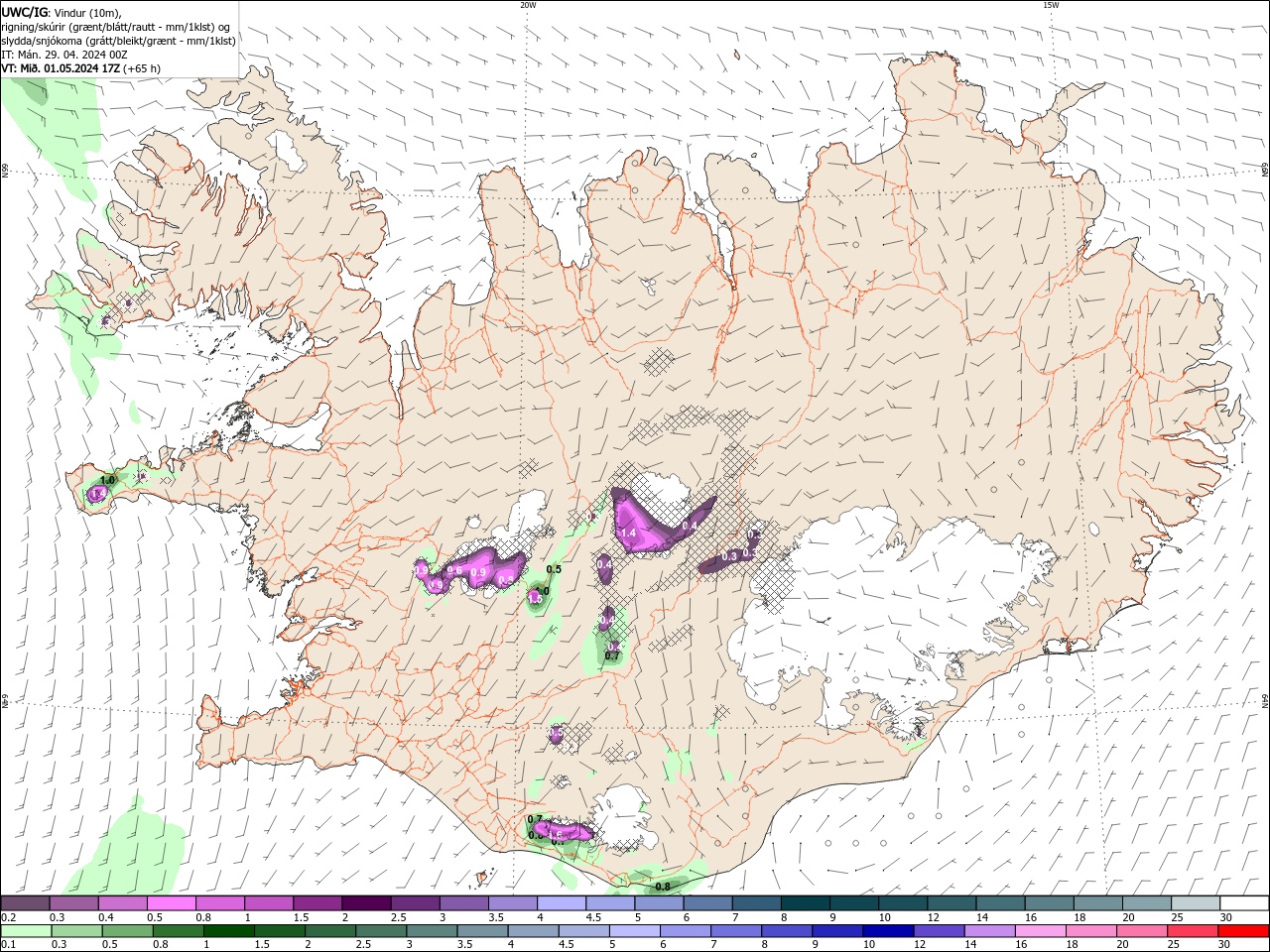Choose the 1.5 magenta swatch in the upper legend row
Viewport: 1270px width, 952px height.
[317, 903]
